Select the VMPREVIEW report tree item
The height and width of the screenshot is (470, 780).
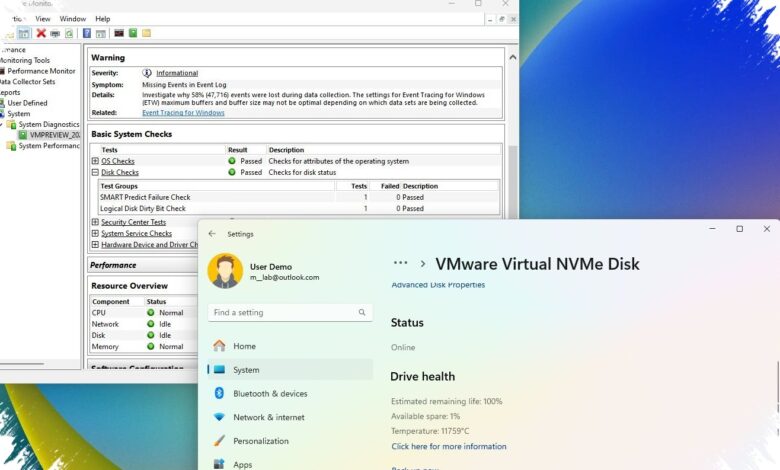[x=54, y=135]
